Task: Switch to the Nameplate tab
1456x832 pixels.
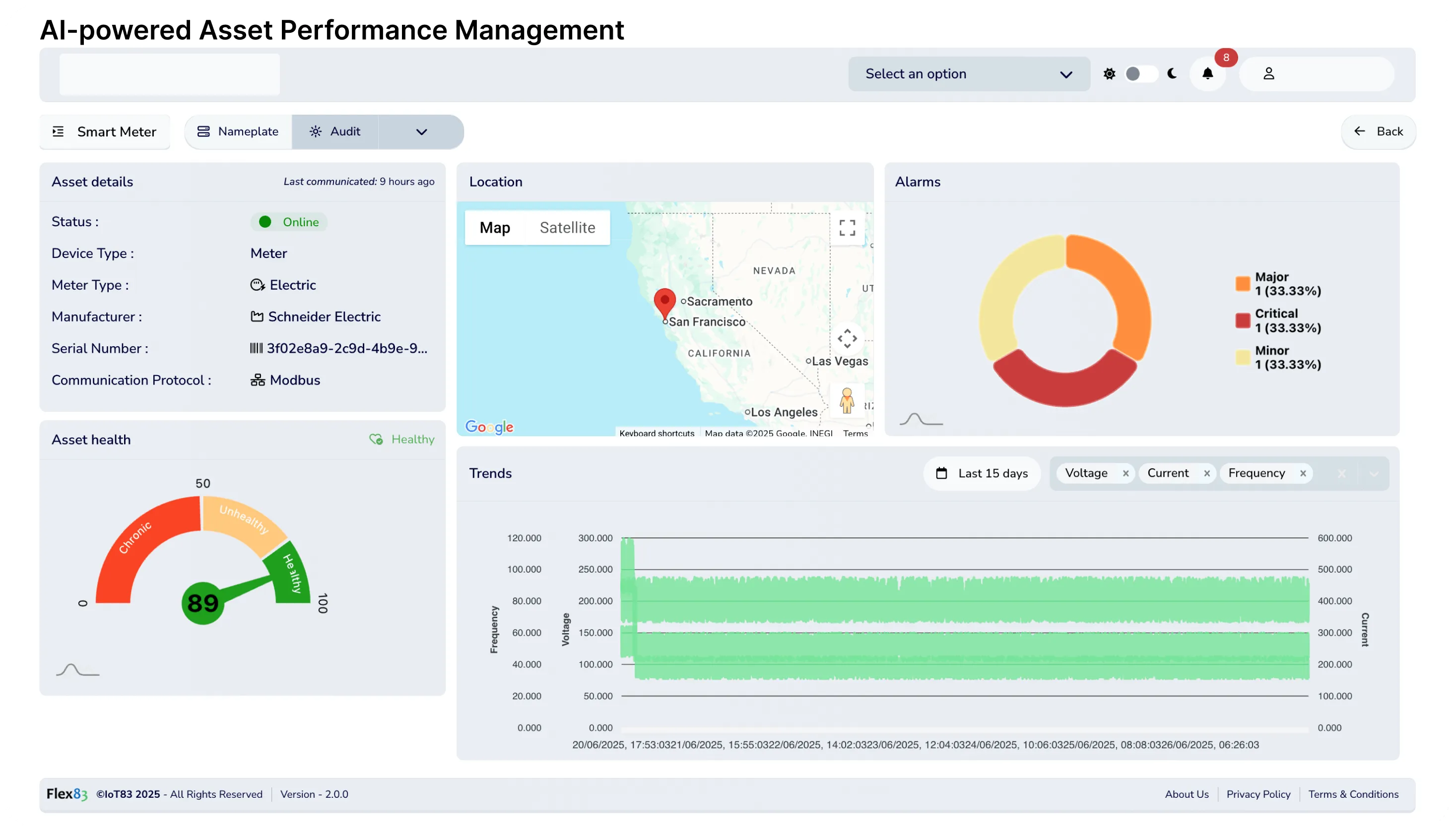Action: 238,132
